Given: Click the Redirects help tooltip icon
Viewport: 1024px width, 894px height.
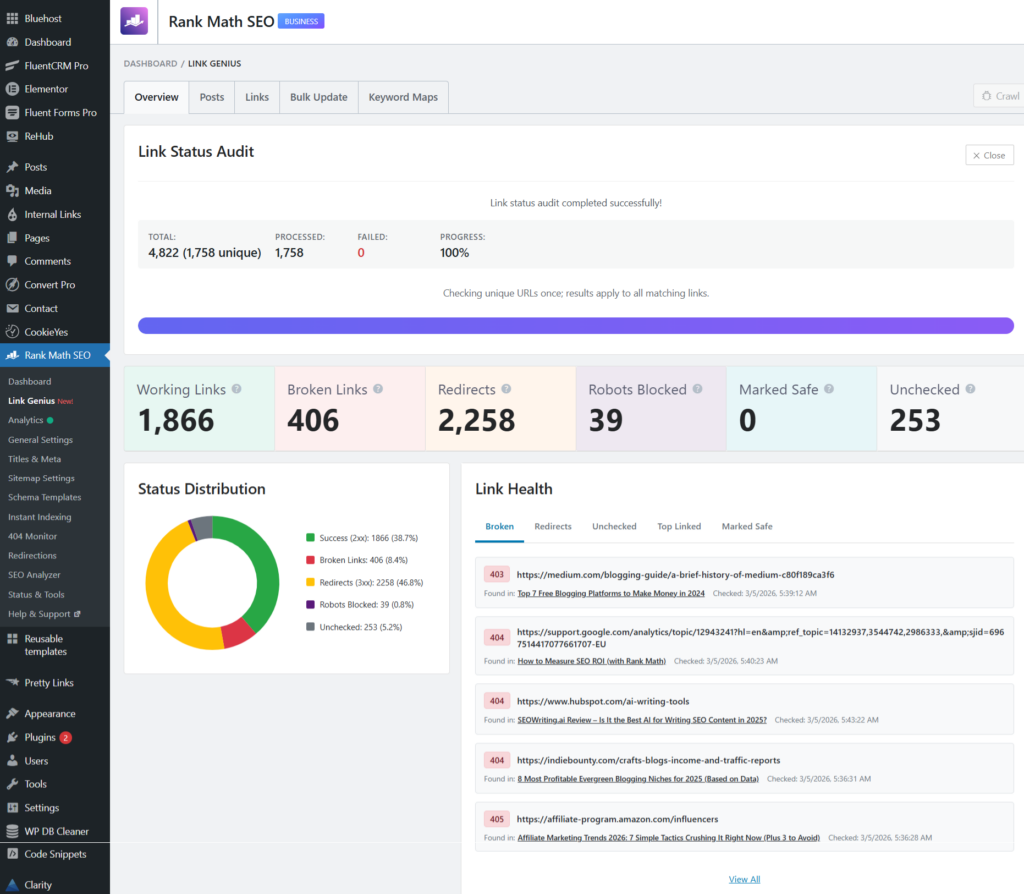Looking at the screenshot, I should (x=508, y=388).
